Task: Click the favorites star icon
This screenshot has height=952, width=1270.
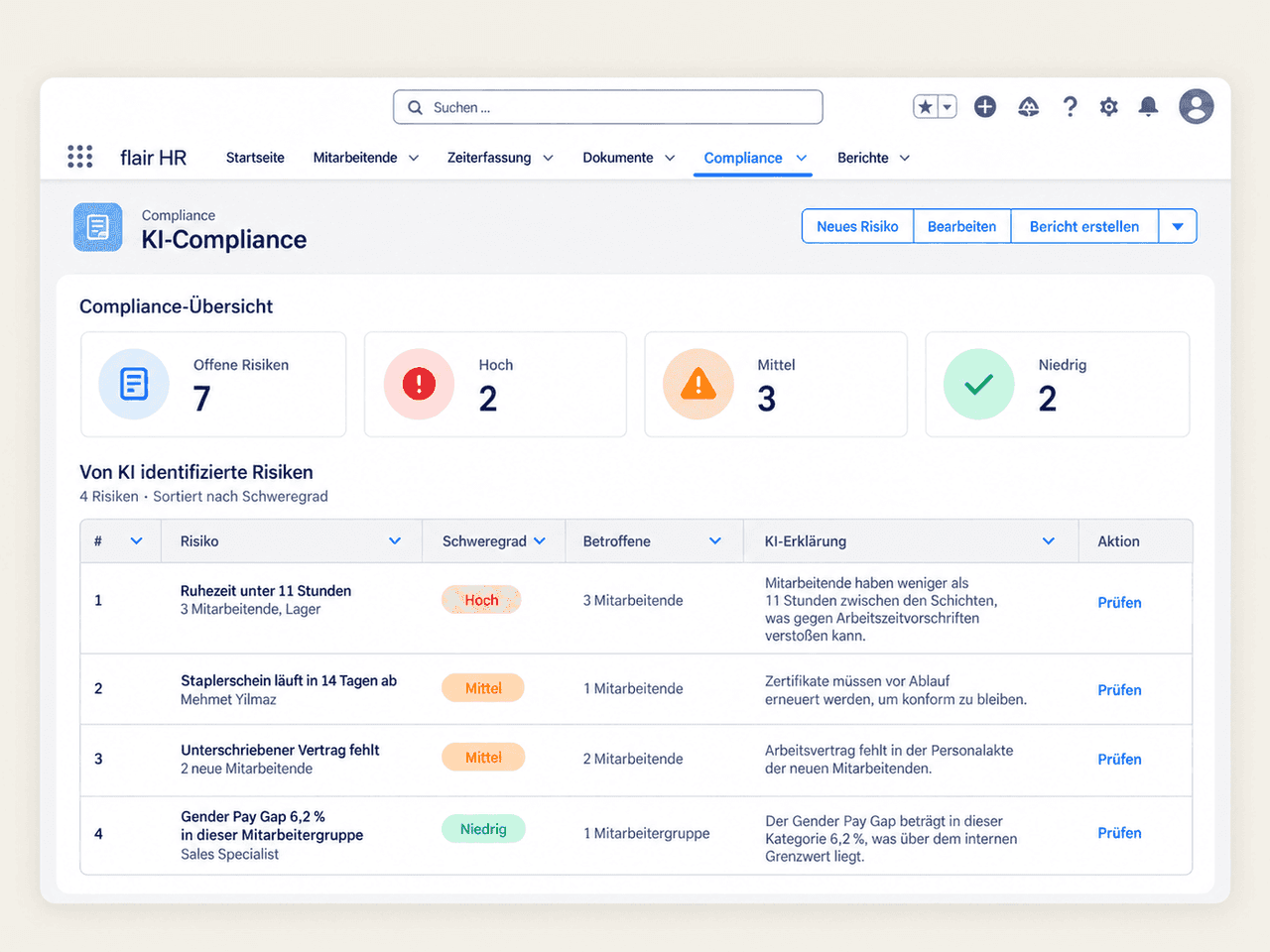Action: (x=925, y=107)
